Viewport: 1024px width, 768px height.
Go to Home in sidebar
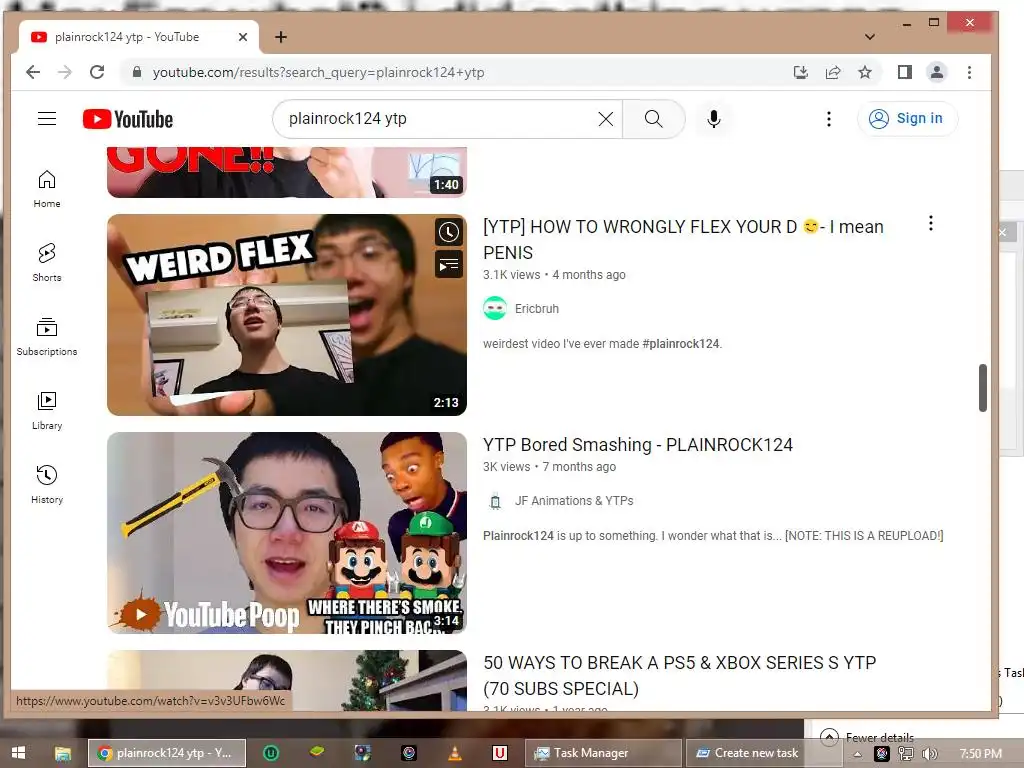47,189
